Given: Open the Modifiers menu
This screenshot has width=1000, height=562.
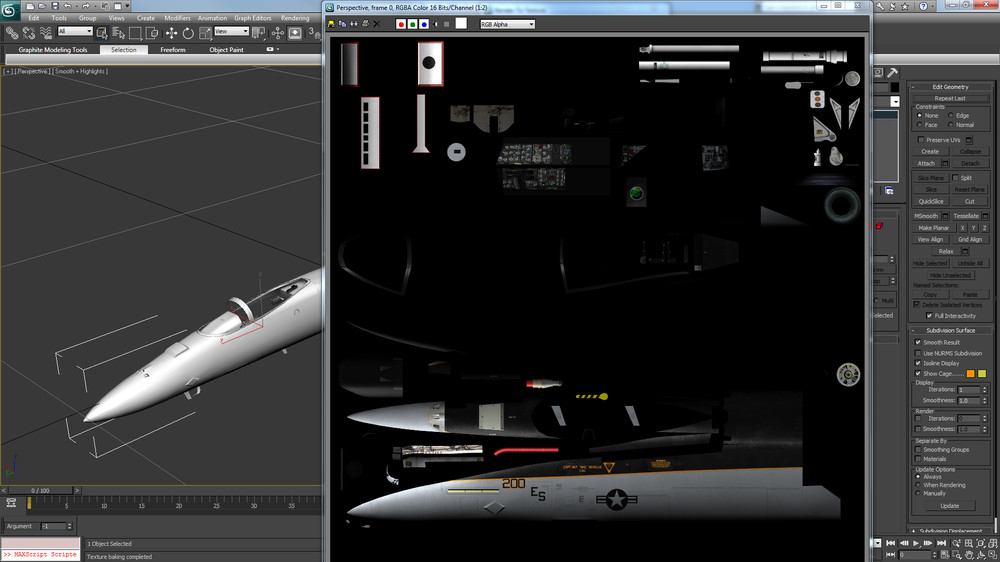Looking at the screenshot, I should click(177, 18).
